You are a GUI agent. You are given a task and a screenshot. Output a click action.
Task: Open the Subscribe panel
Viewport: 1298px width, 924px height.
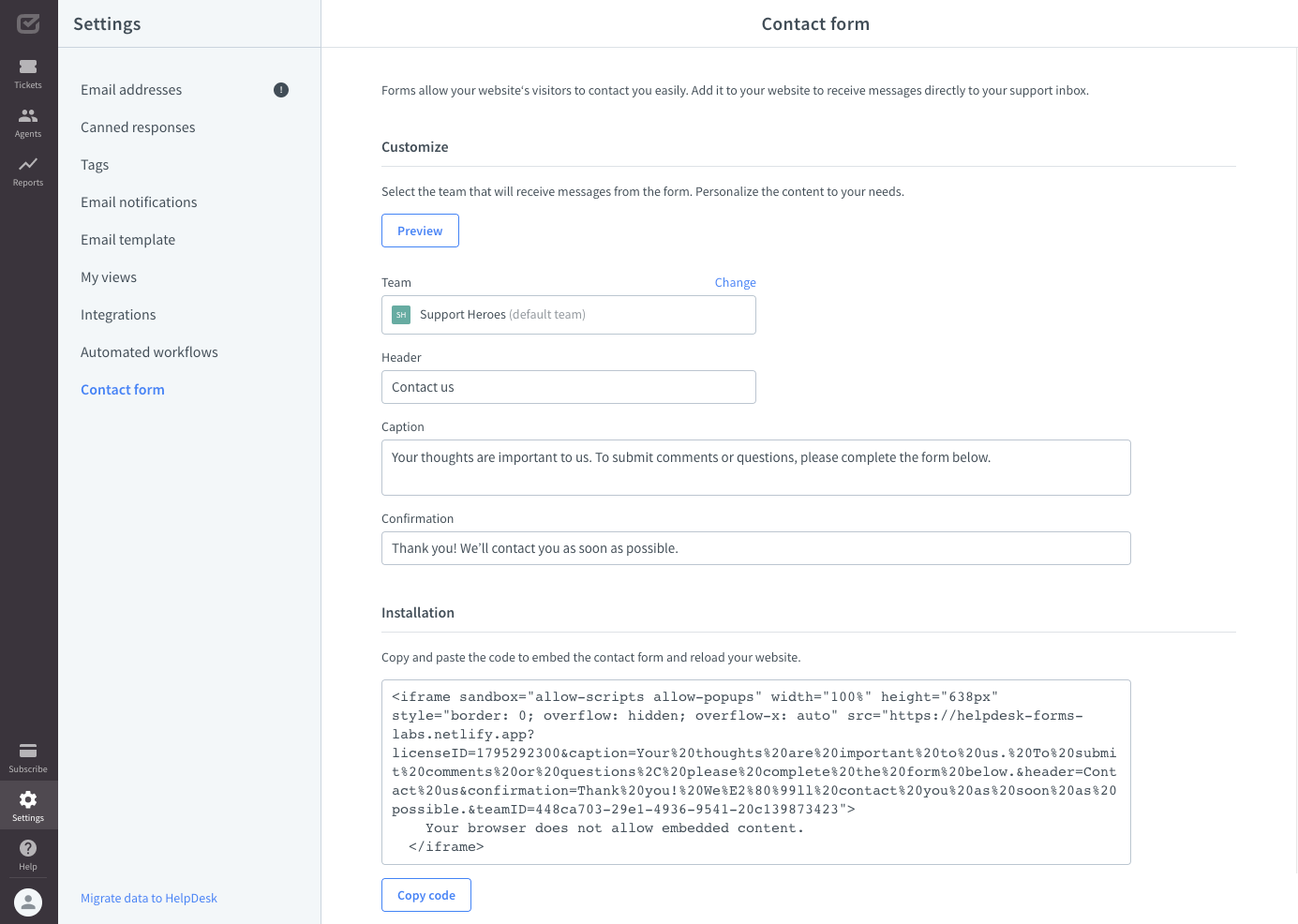click(27, 755)
